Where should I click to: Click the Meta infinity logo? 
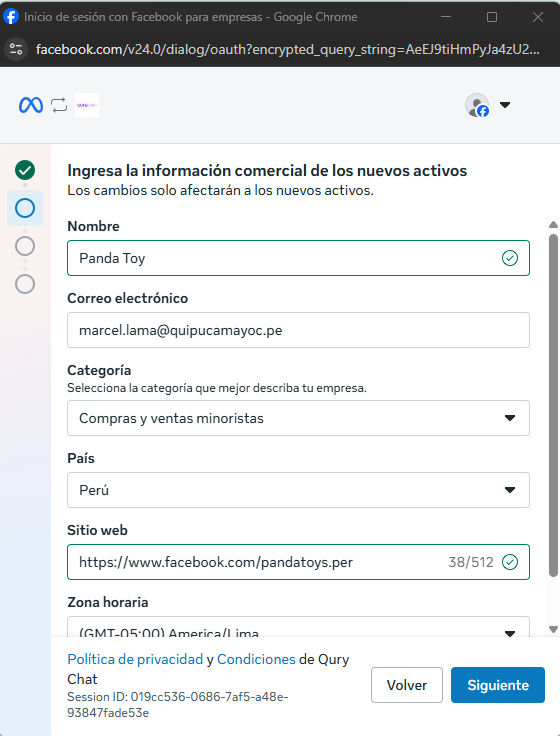tap(31, 105)
